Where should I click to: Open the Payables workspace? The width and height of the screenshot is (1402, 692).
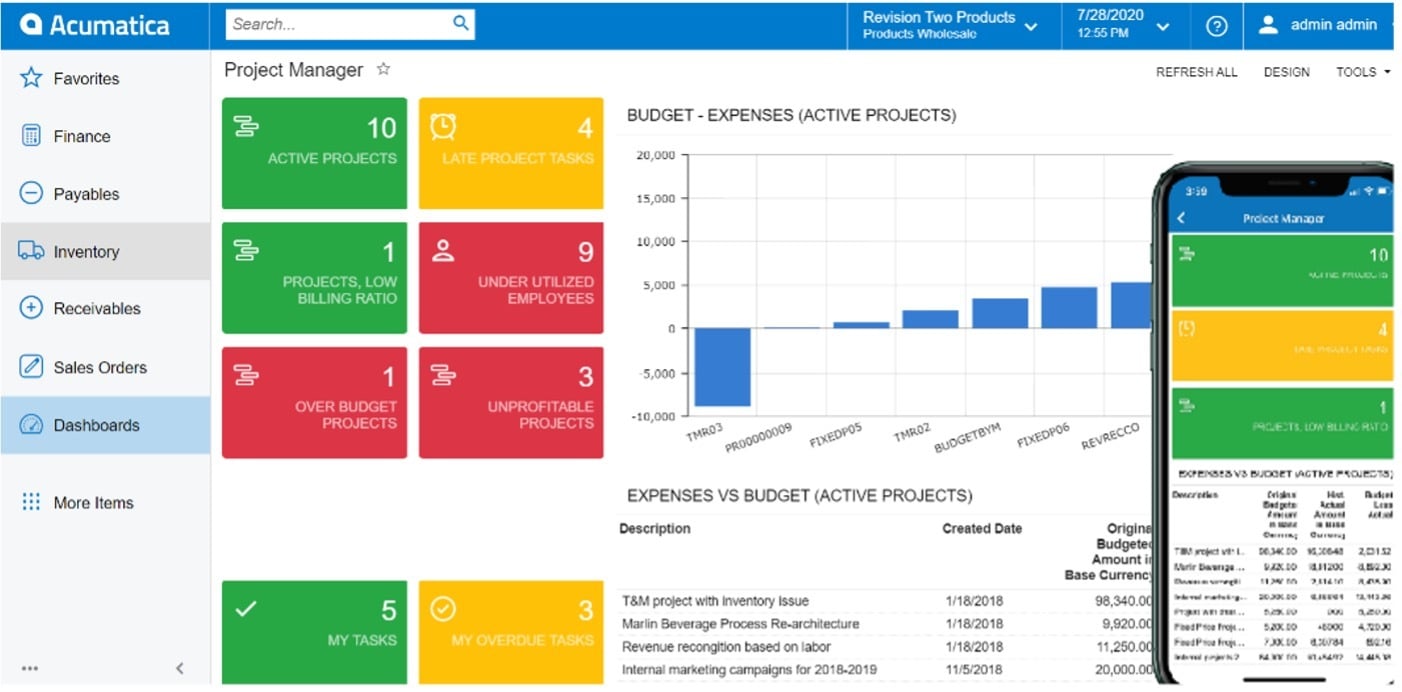pyautogui.click(x=105, y=194)
